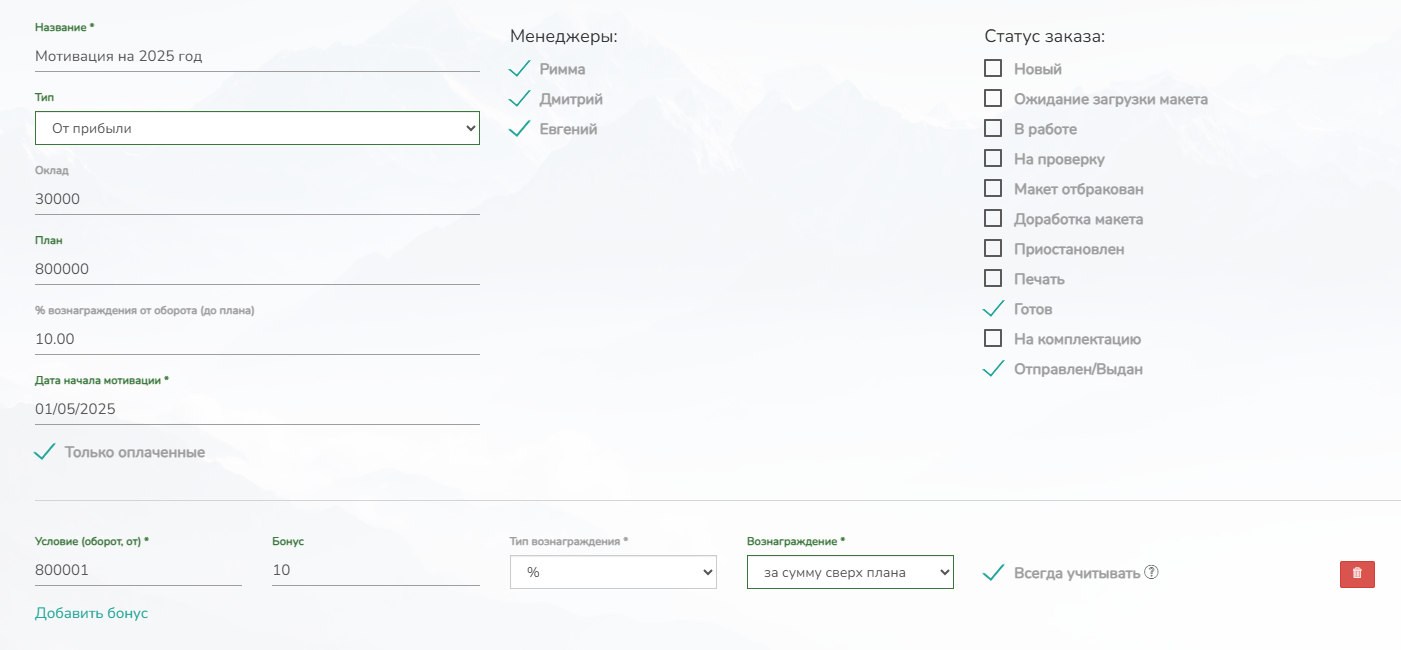
Task: Toggle manager Евгений checkbox
Action: click(519, 129)
